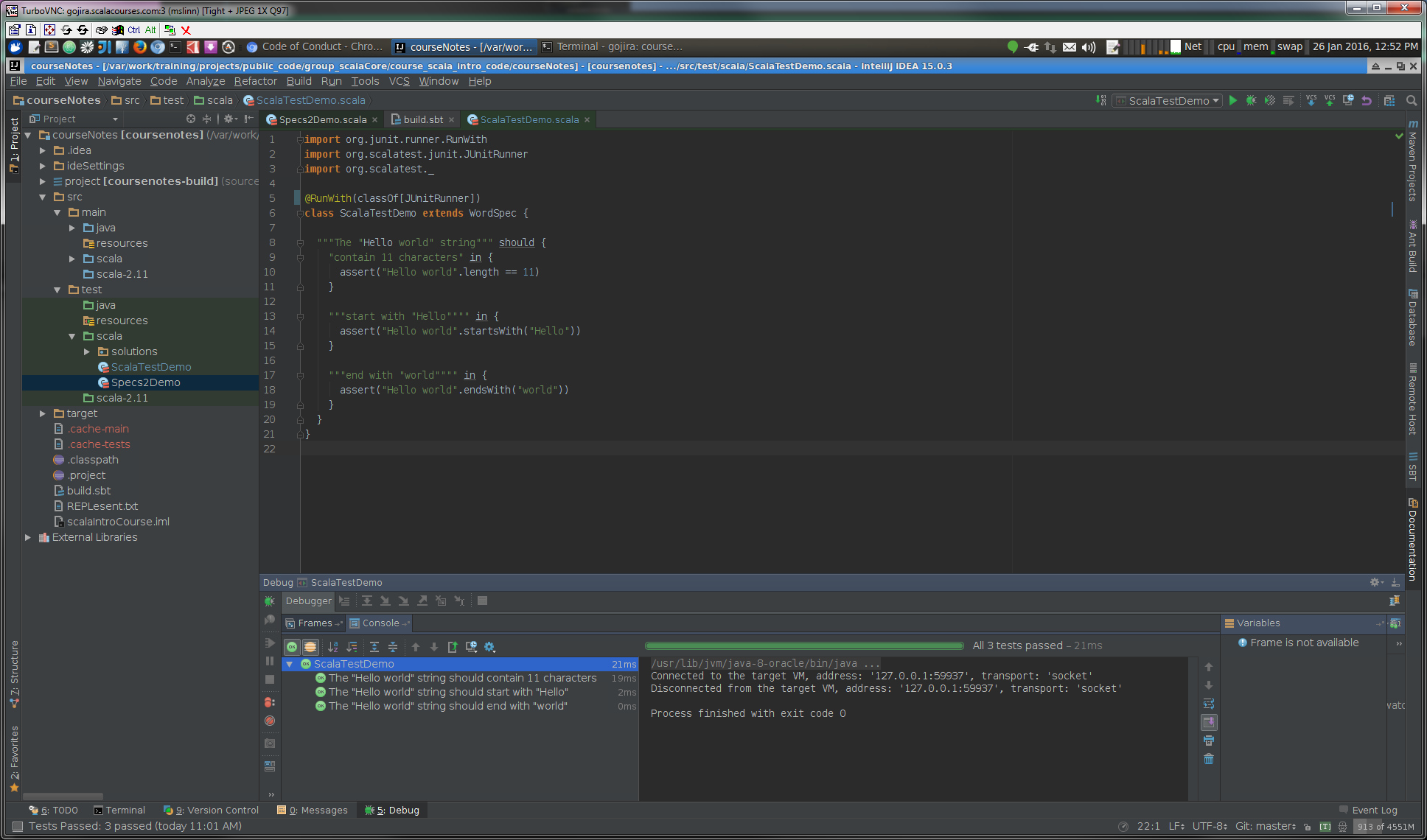Image resolution: width=1427 pixels, height=840 pixels.
Task: Expand the .idea folder
Action: (x=43, y=150)
